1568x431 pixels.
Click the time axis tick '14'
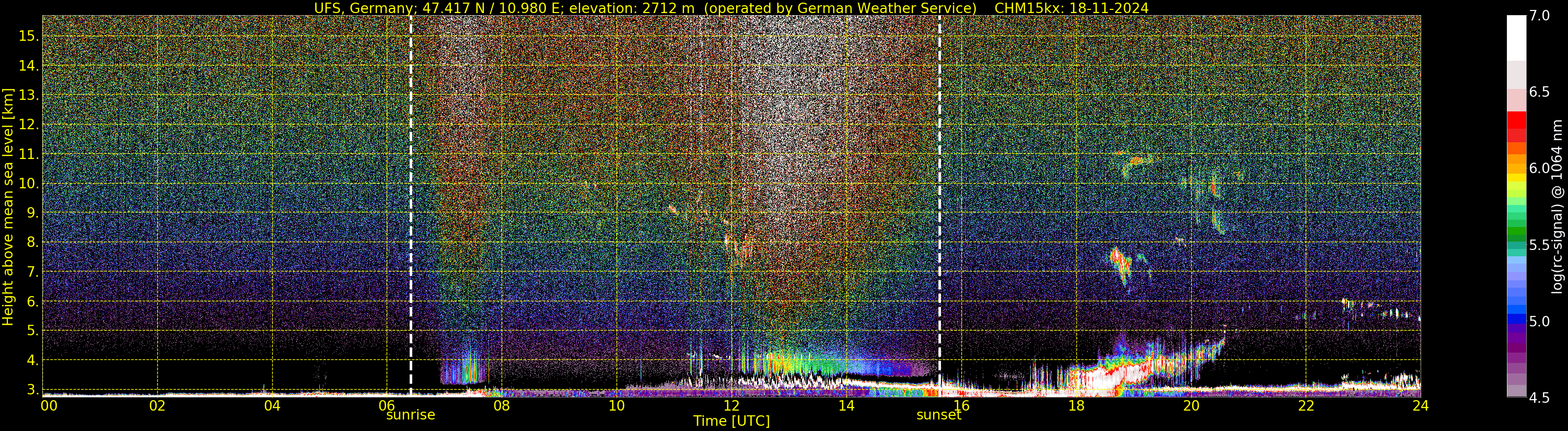click(x=846, y=406)
